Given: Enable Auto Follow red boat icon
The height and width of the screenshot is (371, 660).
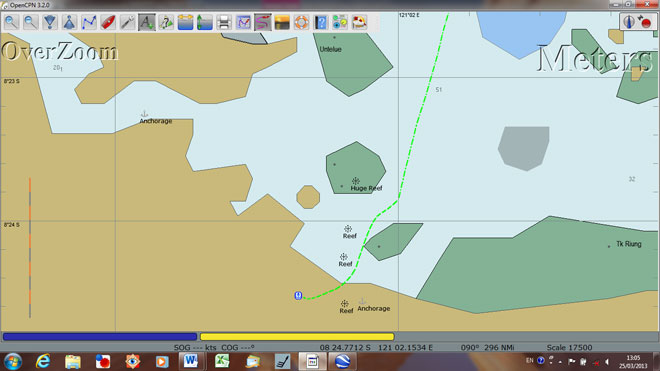Looking at the screenshot, I should click(108, 22).
